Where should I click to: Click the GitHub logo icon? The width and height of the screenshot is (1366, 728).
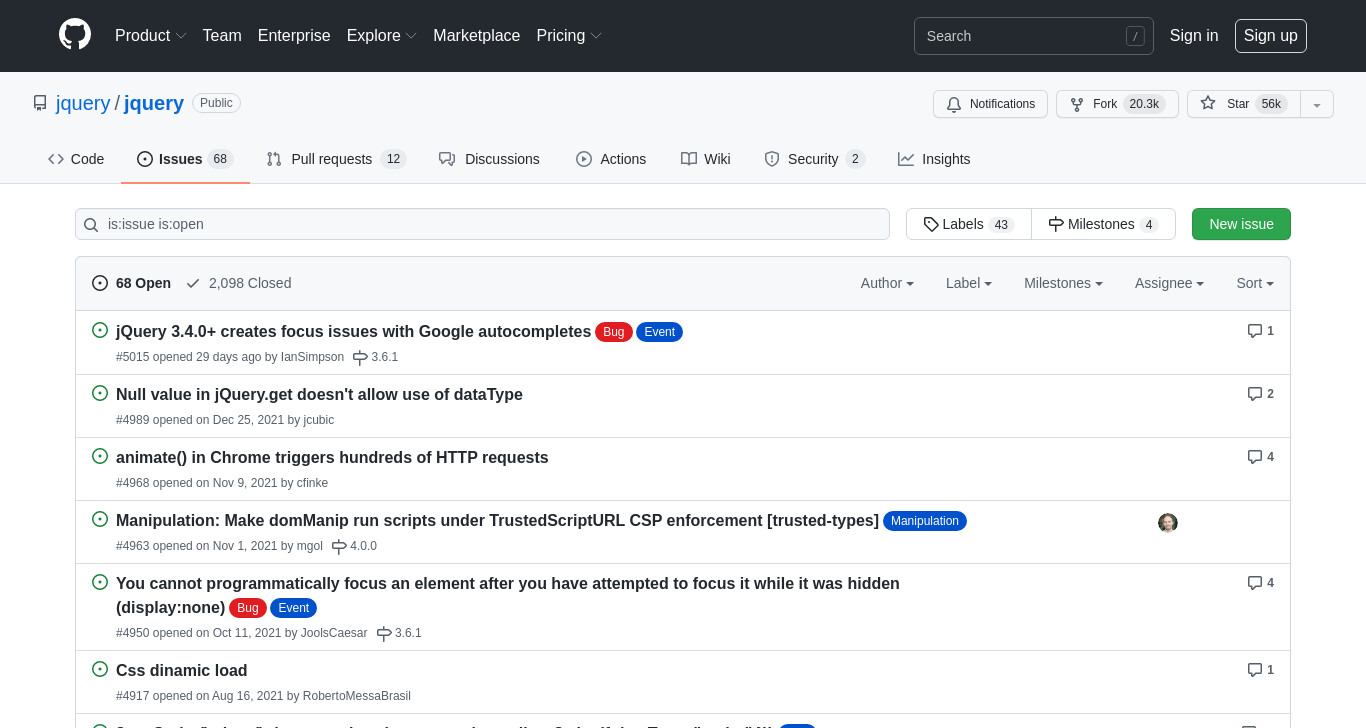(x=75, y=35)
